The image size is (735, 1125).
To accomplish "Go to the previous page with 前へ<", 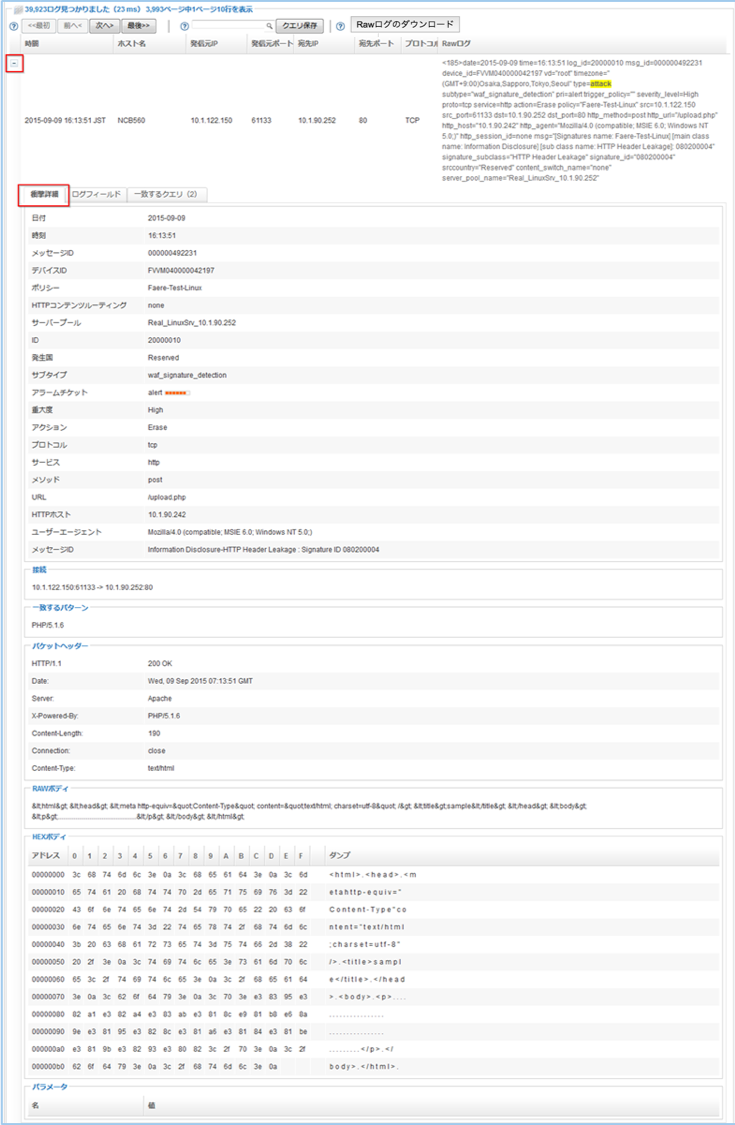I will coord(72,26).
